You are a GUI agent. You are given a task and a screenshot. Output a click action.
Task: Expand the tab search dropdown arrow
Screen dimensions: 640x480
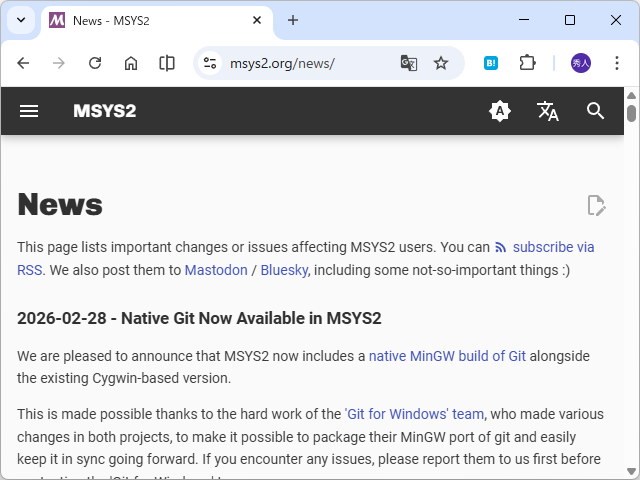point(21,20)
